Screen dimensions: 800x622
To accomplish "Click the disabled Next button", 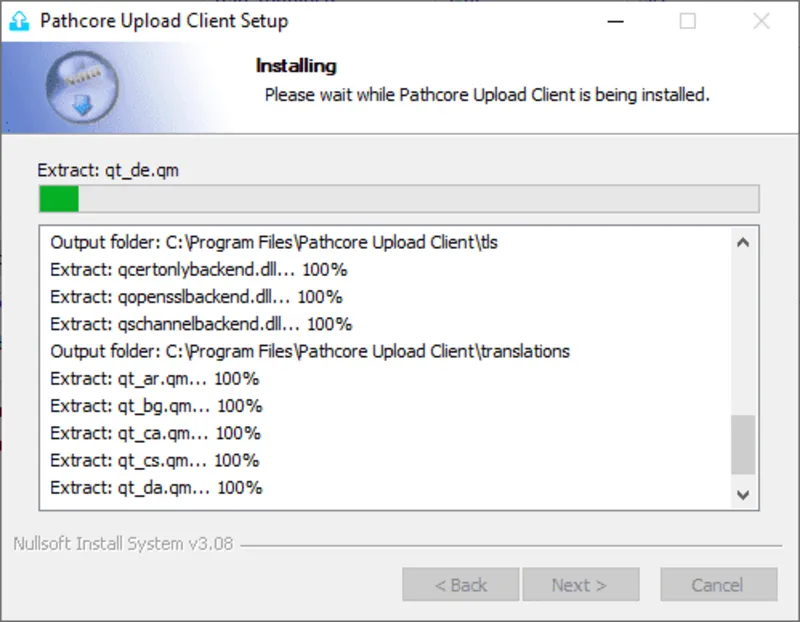I will pyautogui.click(x=581, y=585).
